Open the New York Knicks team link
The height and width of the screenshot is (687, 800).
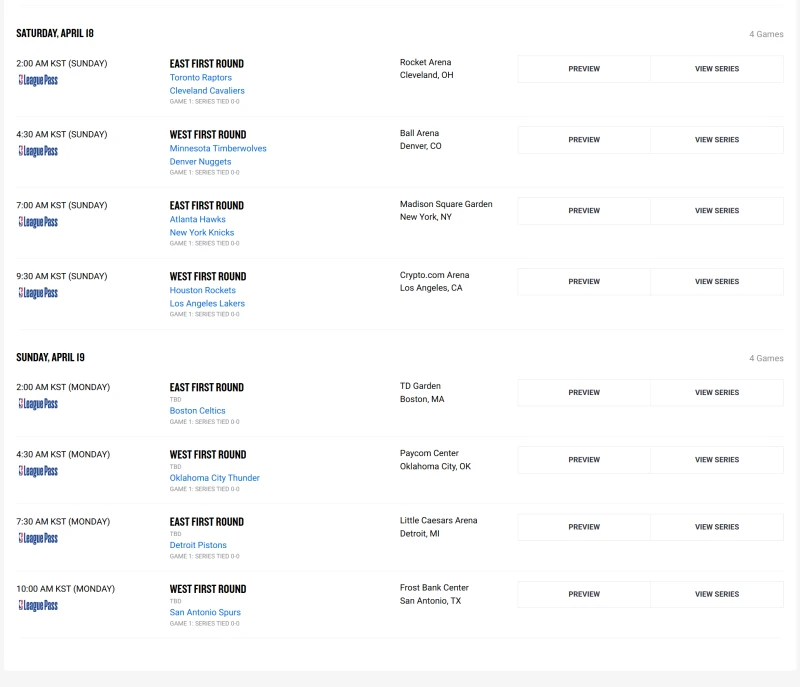click(x=202, y=233)
